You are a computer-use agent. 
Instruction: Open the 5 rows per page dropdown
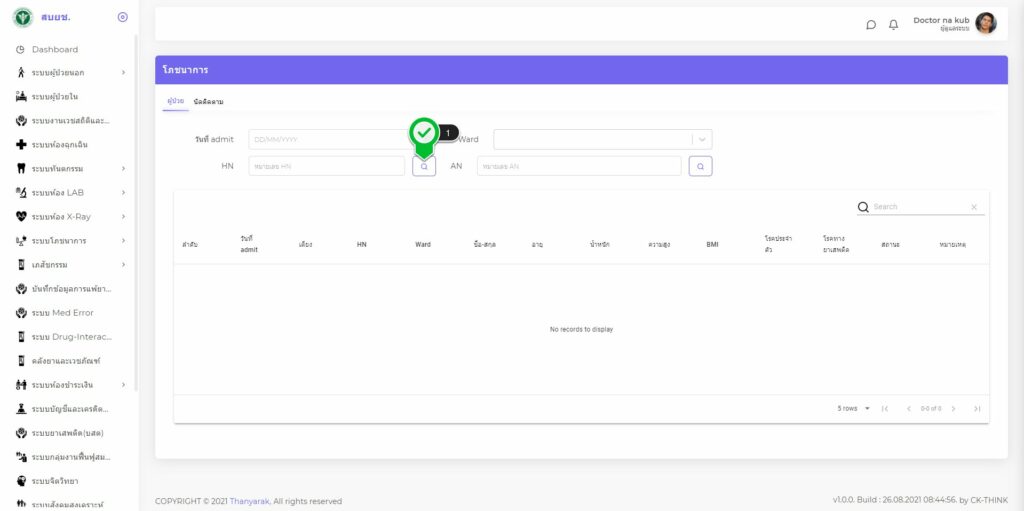click(x=853, y=408)
